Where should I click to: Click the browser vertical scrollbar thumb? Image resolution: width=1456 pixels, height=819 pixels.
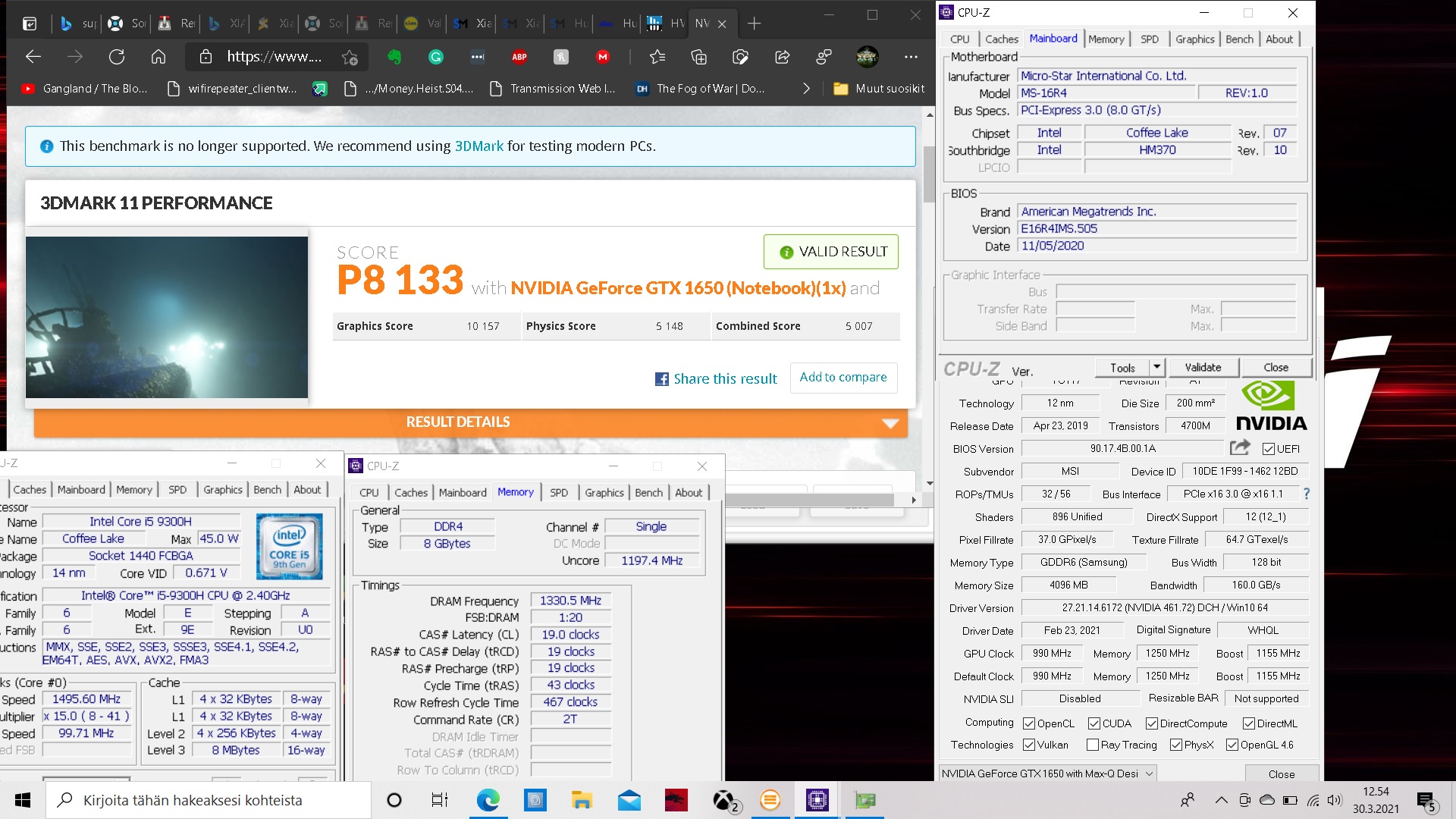tap(929, 174)
